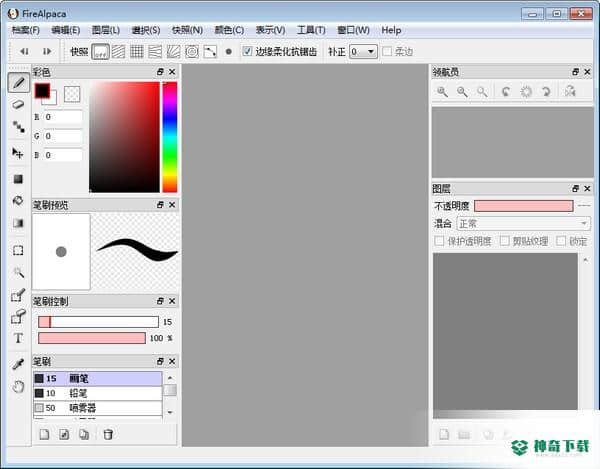This screenshot has height=469, width=600.
Task: Enable concentric circle snap
Action: (x=192, y=51)
